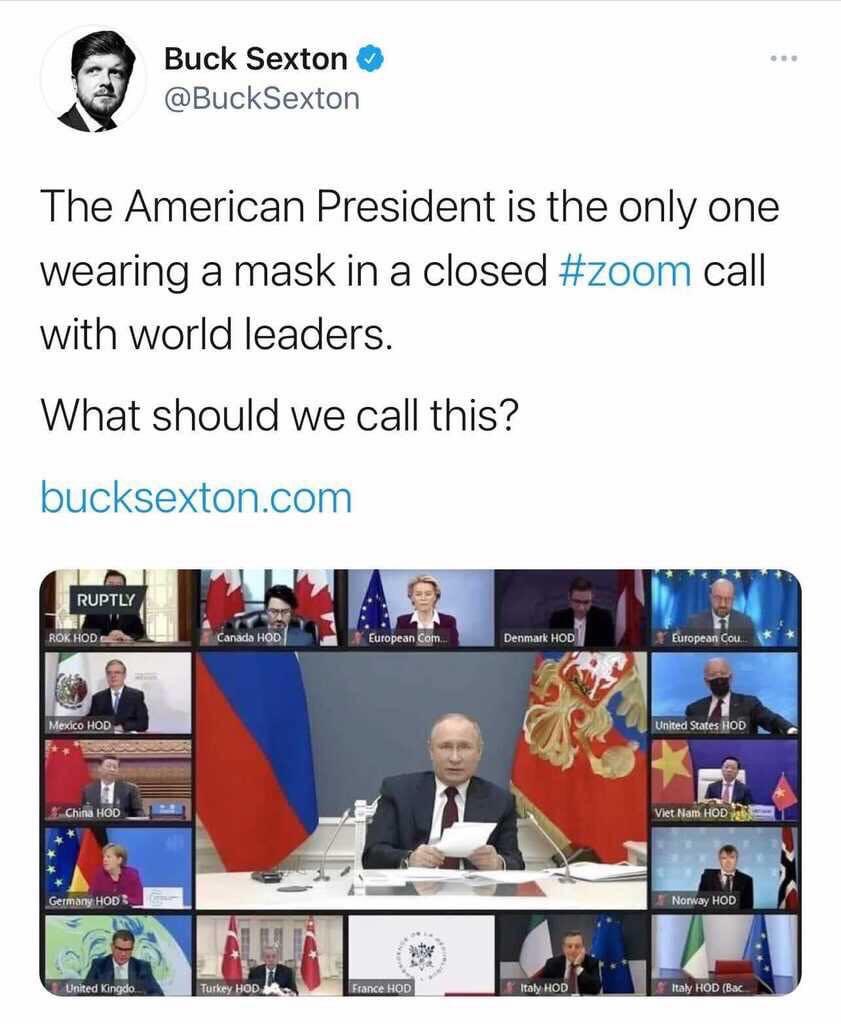Select the United States HOD video tile
Screen dimensions: 841x1024
click(x=725, y=692)
